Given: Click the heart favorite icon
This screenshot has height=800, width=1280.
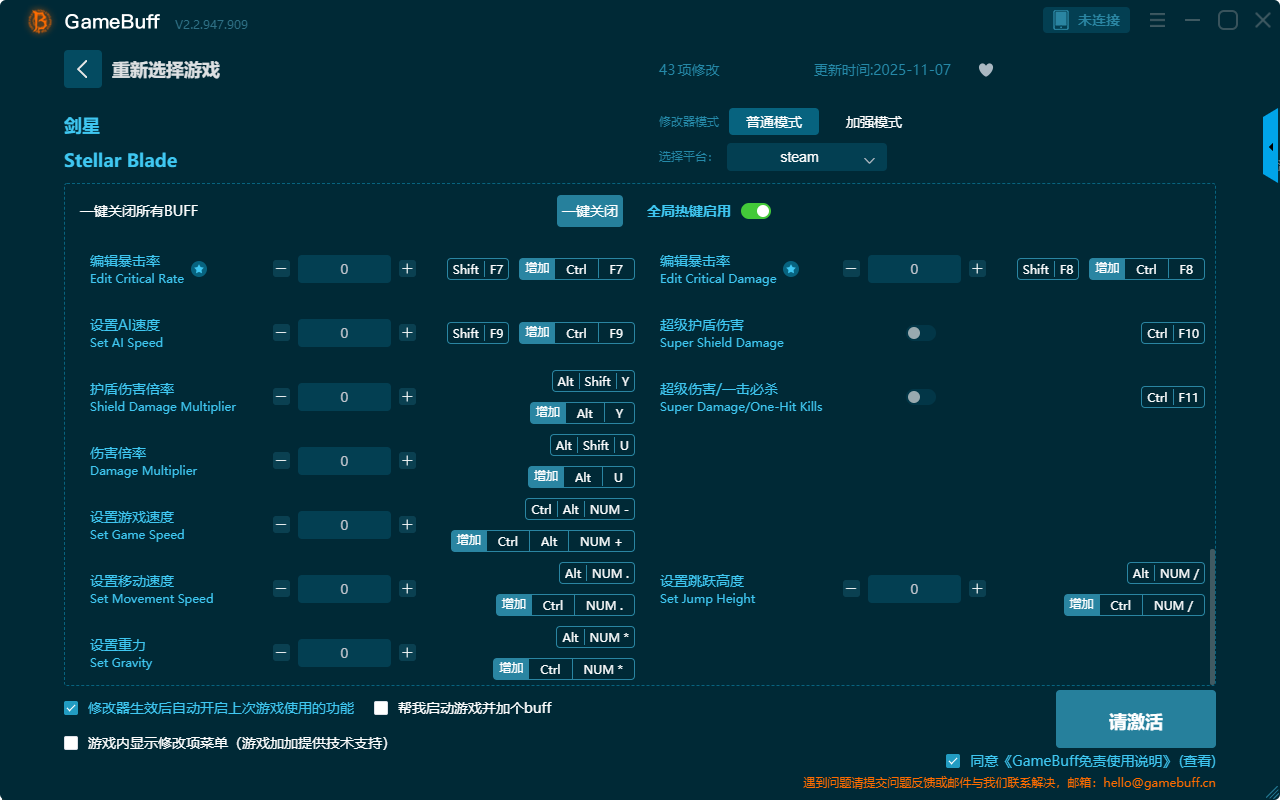Looking at the screenshot, I should tap(985, 70).
